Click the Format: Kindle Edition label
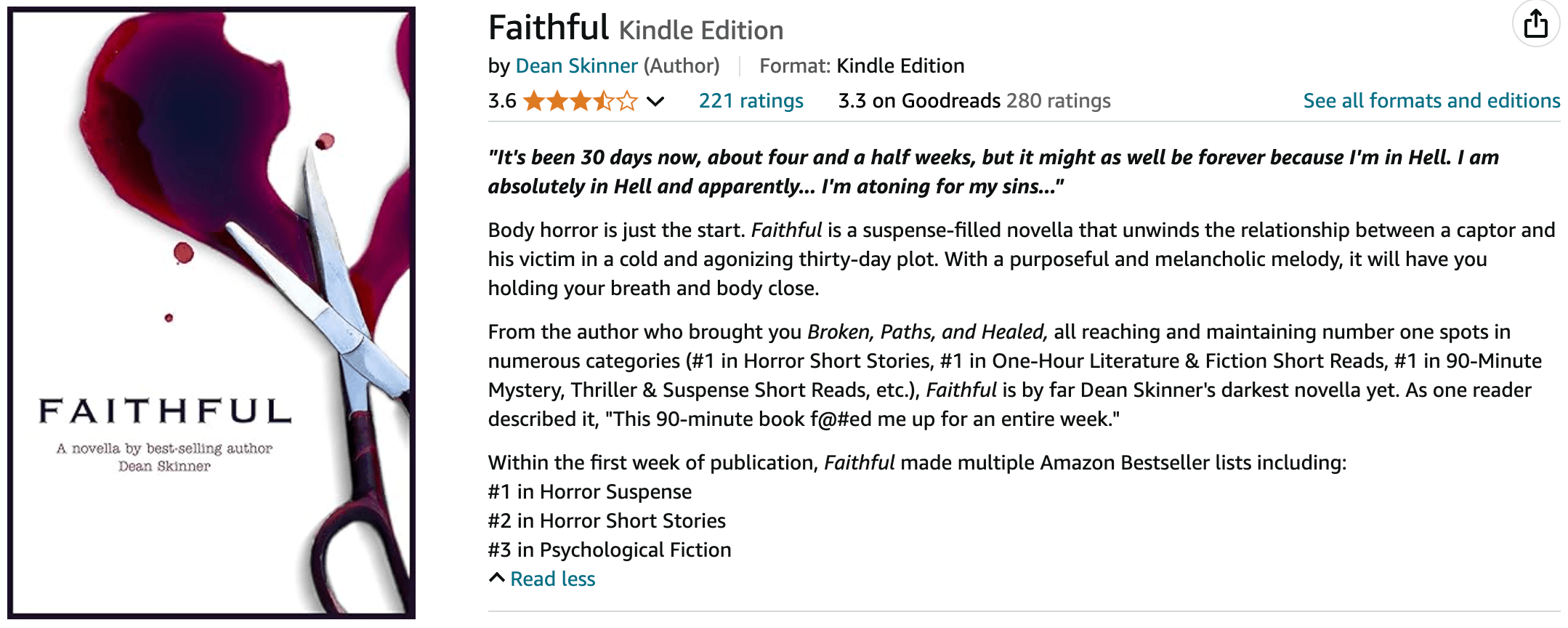This screenshot has height=628, width=1568. 862,66
